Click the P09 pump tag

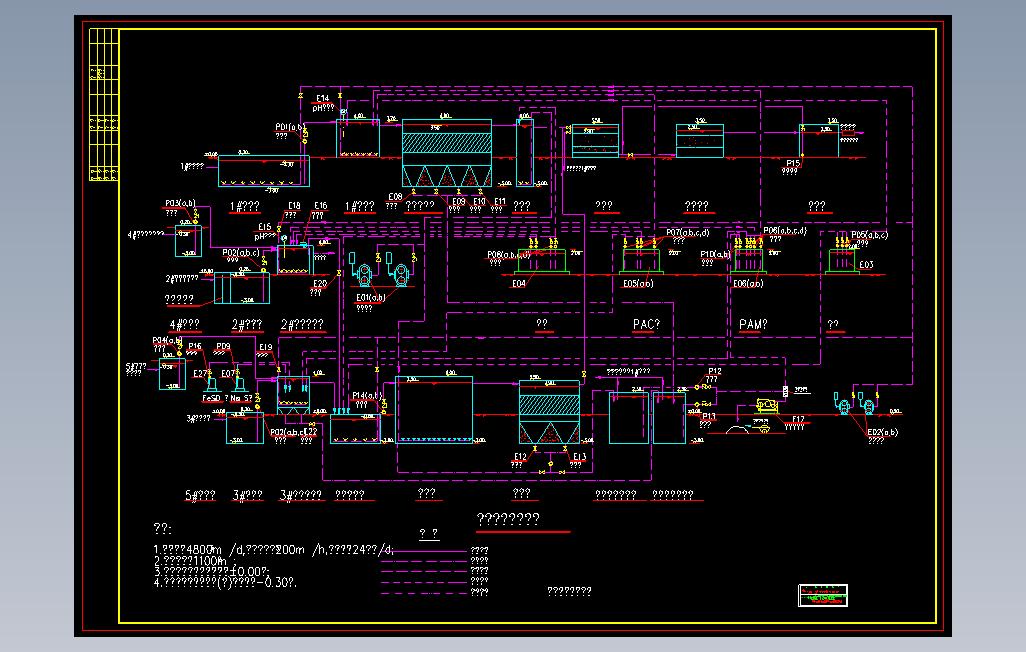223,346
